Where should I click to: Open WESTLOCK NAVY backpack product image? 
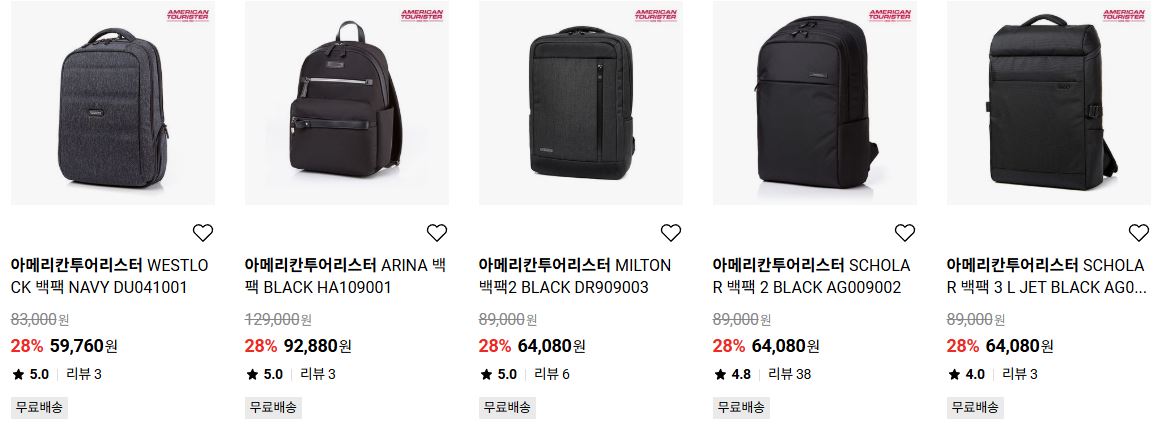click(x=113, y=102)
